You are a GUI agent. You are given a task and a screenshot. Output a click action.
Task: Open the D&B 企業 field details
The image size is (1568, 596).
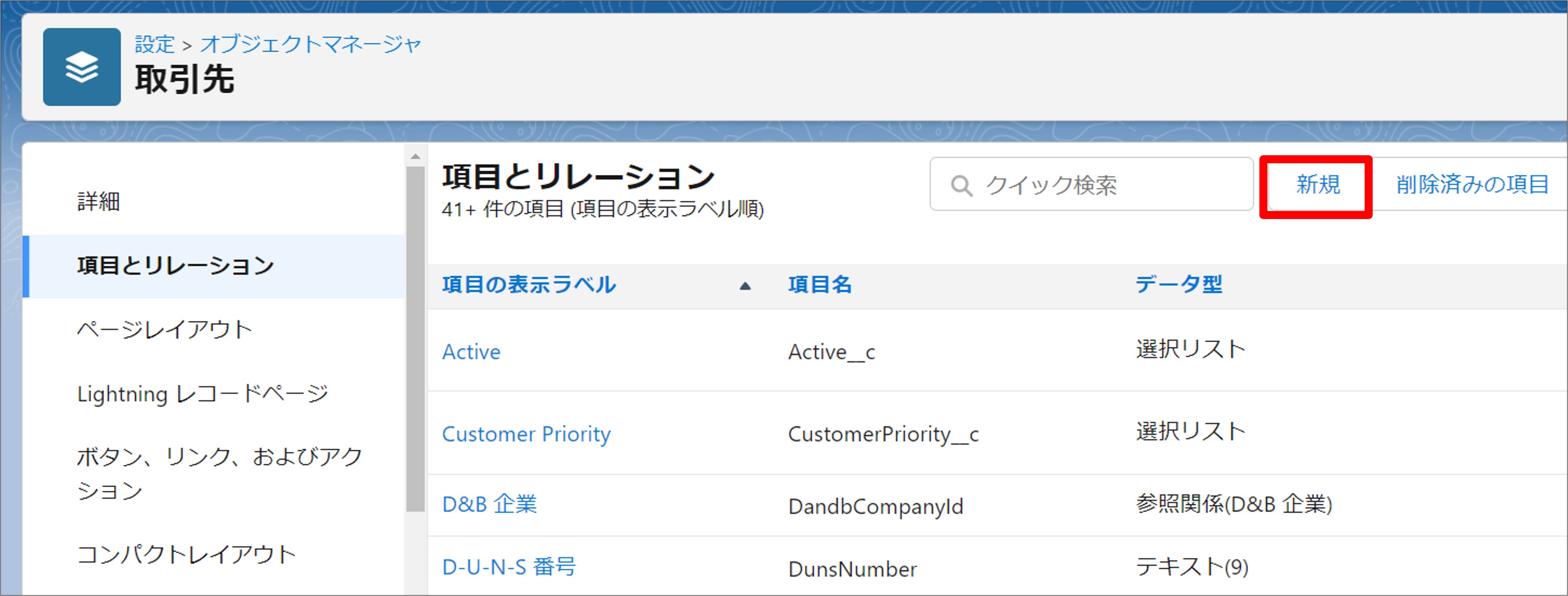490,504
